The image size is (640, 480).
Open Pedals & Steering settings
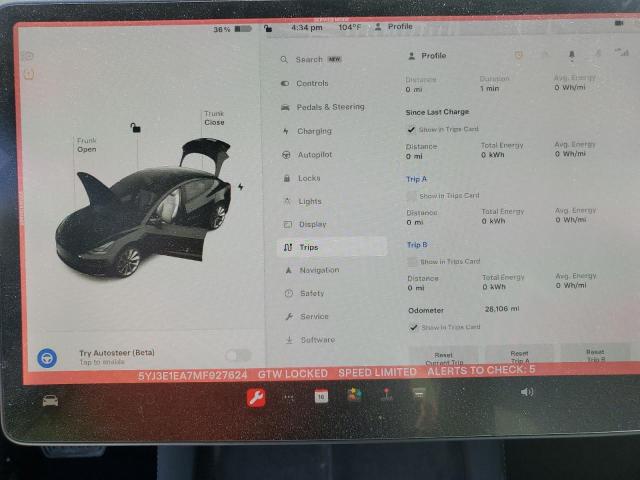click(322, 107)
